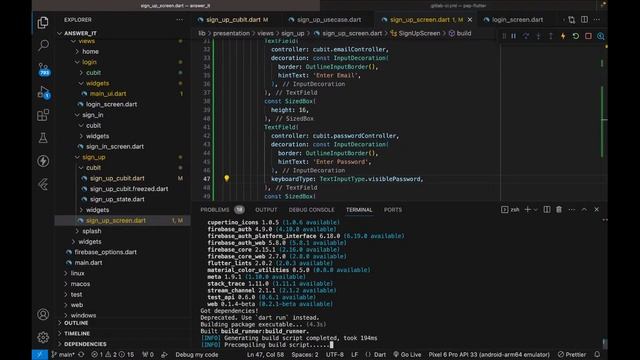Open the Accounts menu
This screenshot has width=640, height=360.
click(x=43, y=314)
